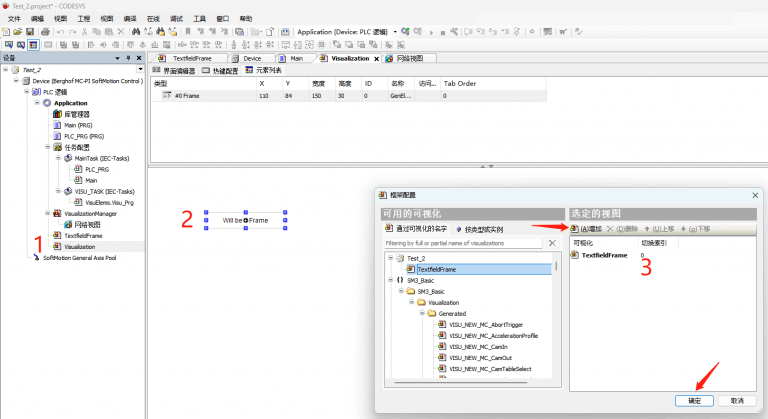
Task: Click the Print icon in the toolbar
Action: (45, 32)
